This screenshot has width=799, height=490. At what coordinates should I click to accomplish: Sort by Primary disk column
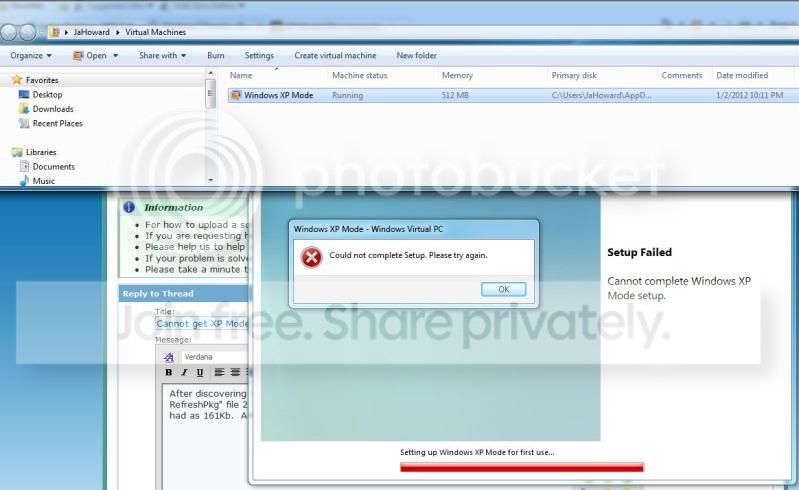(x=574, y=75)
